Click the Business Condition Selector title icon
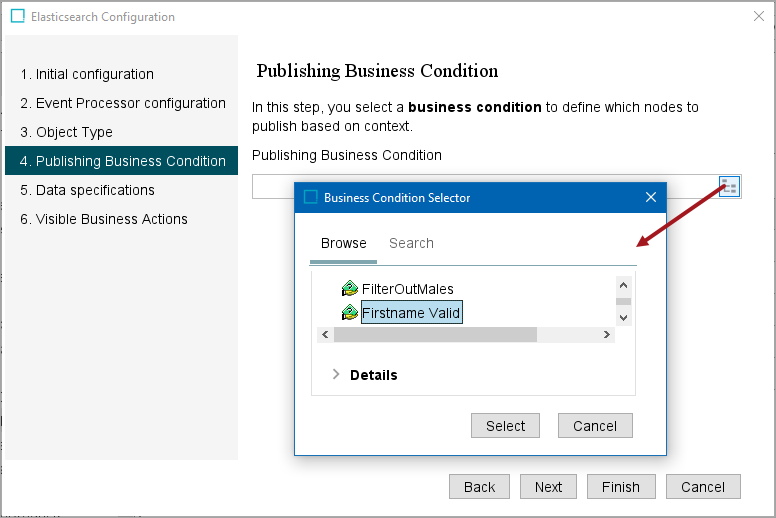The height and width of the screenshot is (518, 776). pyautogui.click(x=310, y=197)
